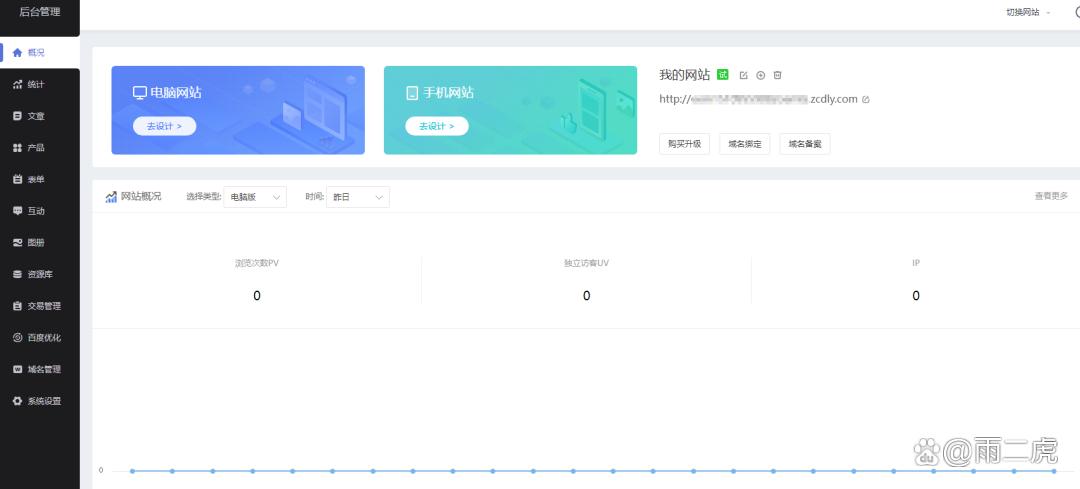Image resolution: width=1080 pixels, height=489 pixels.
Task: Open the 概况 overview menu item
Action: [x=39, y=52]
